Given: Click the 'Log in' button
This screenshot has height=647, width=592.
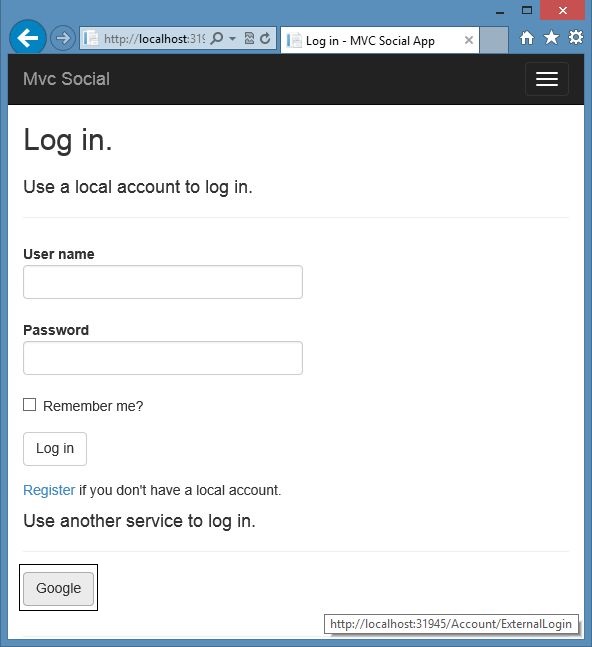Looking at the screenshot, I should (x=55, y=449).
